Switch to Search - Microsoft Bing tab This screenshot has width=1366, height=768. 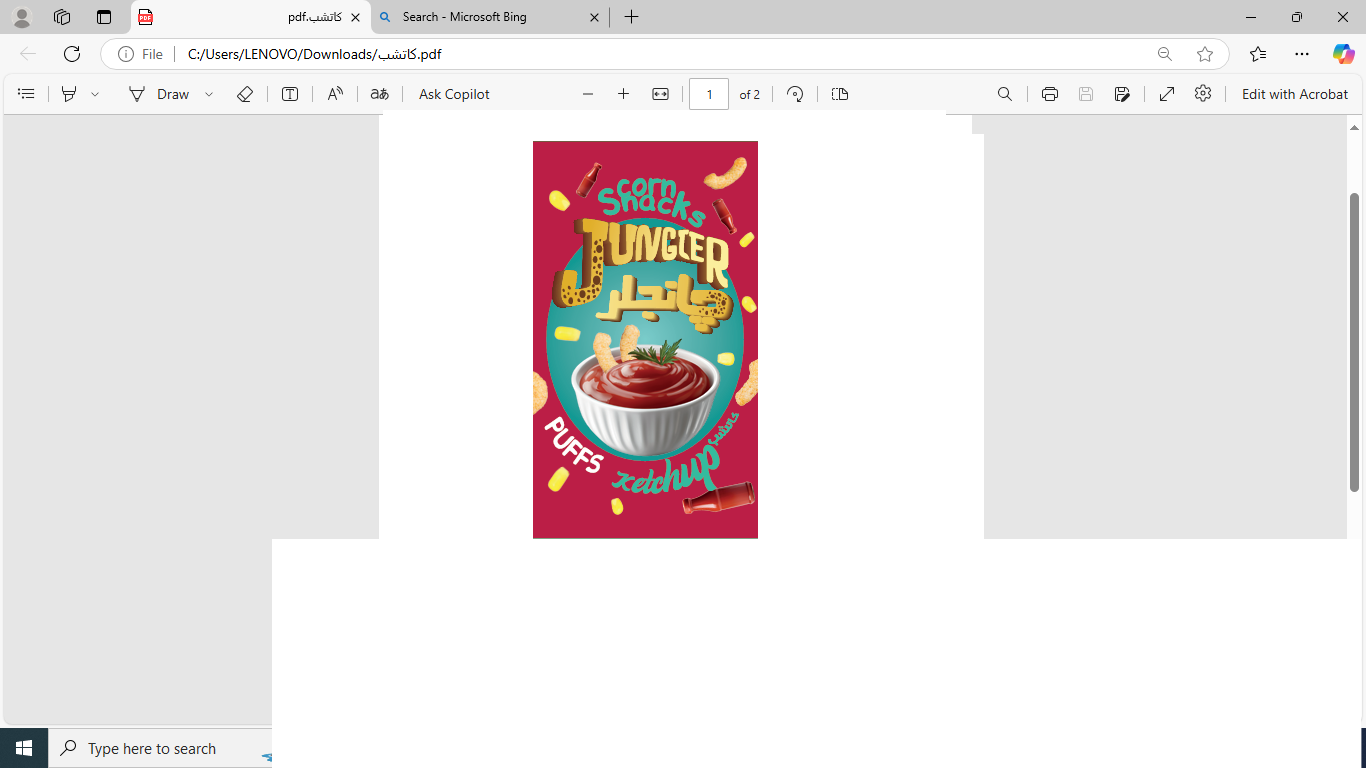coord(480,17)
